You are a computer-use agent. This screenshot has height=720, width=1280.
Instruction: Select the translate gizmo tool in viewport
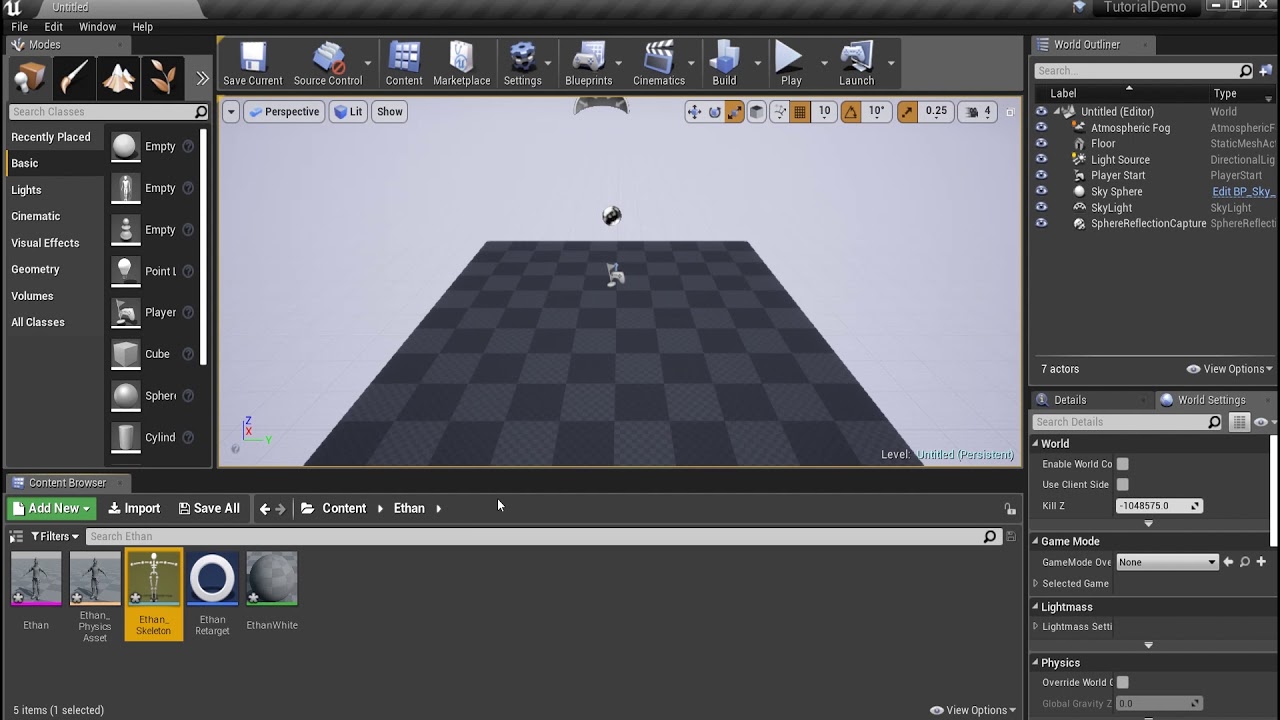694,112
